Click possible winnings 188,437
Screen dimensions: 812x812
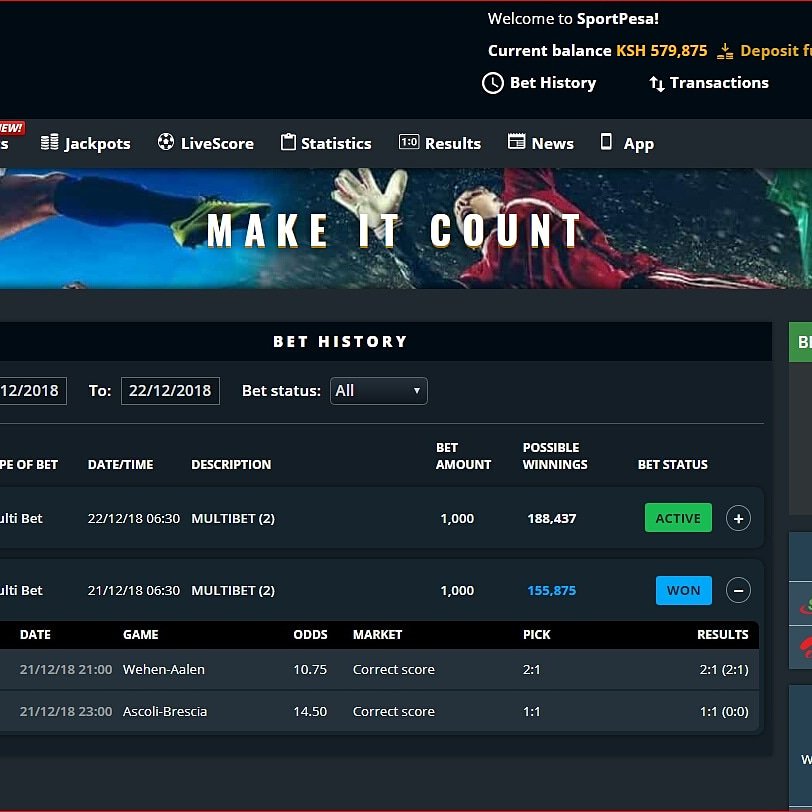552,518
